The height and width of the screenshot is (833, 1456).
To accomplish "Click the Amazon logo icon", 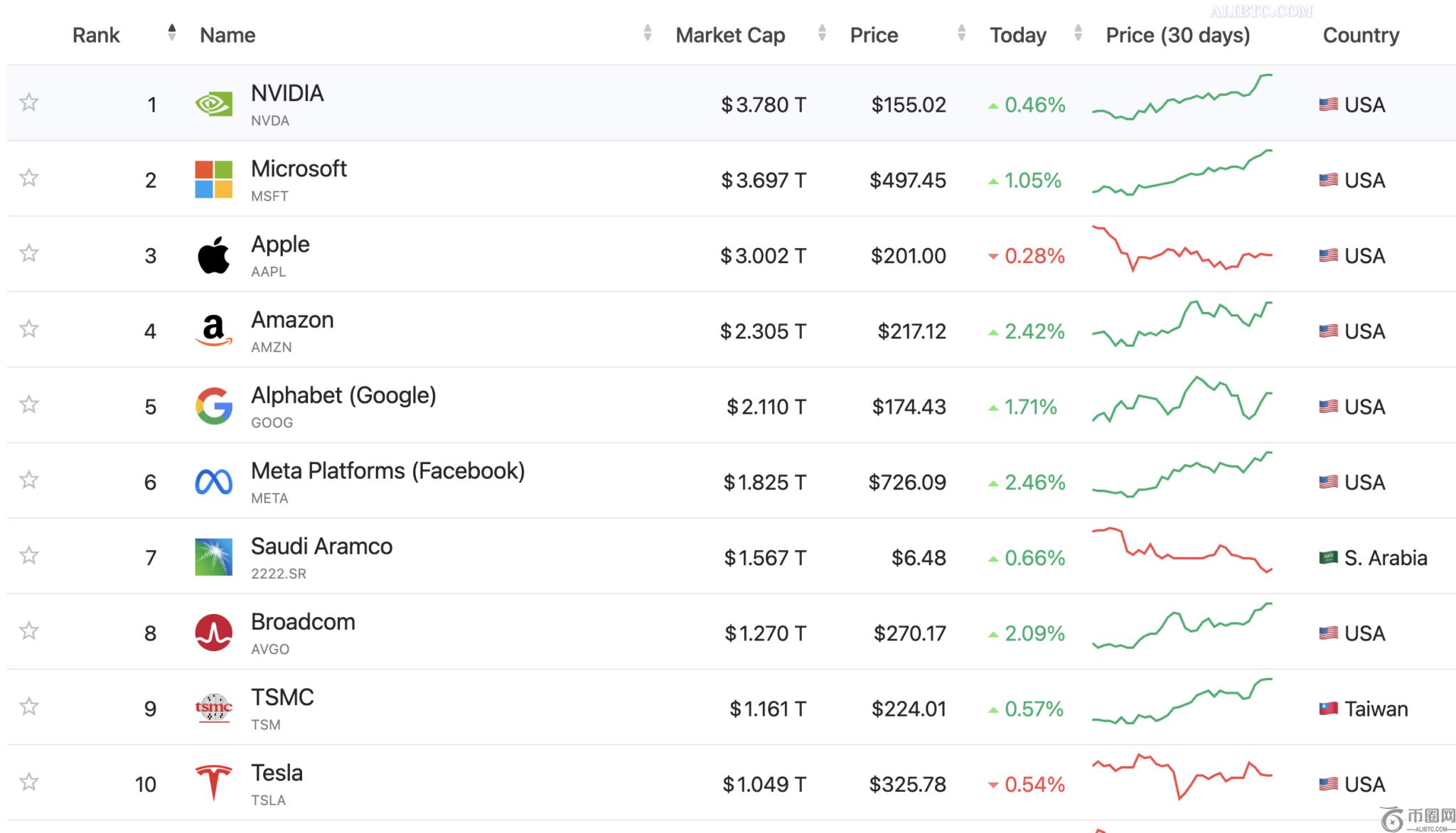I will 213,330.
